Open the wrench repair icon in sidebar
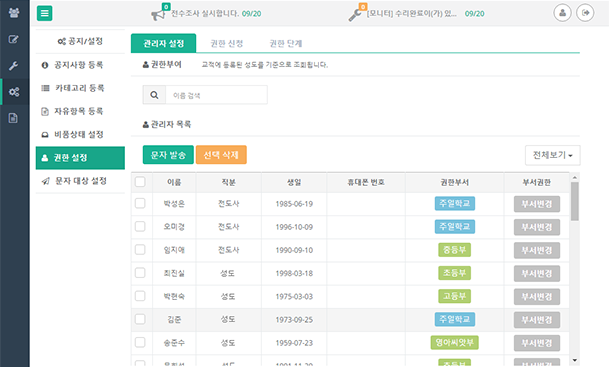This screenshot has width=609, height=367. (x=14, y=66)
